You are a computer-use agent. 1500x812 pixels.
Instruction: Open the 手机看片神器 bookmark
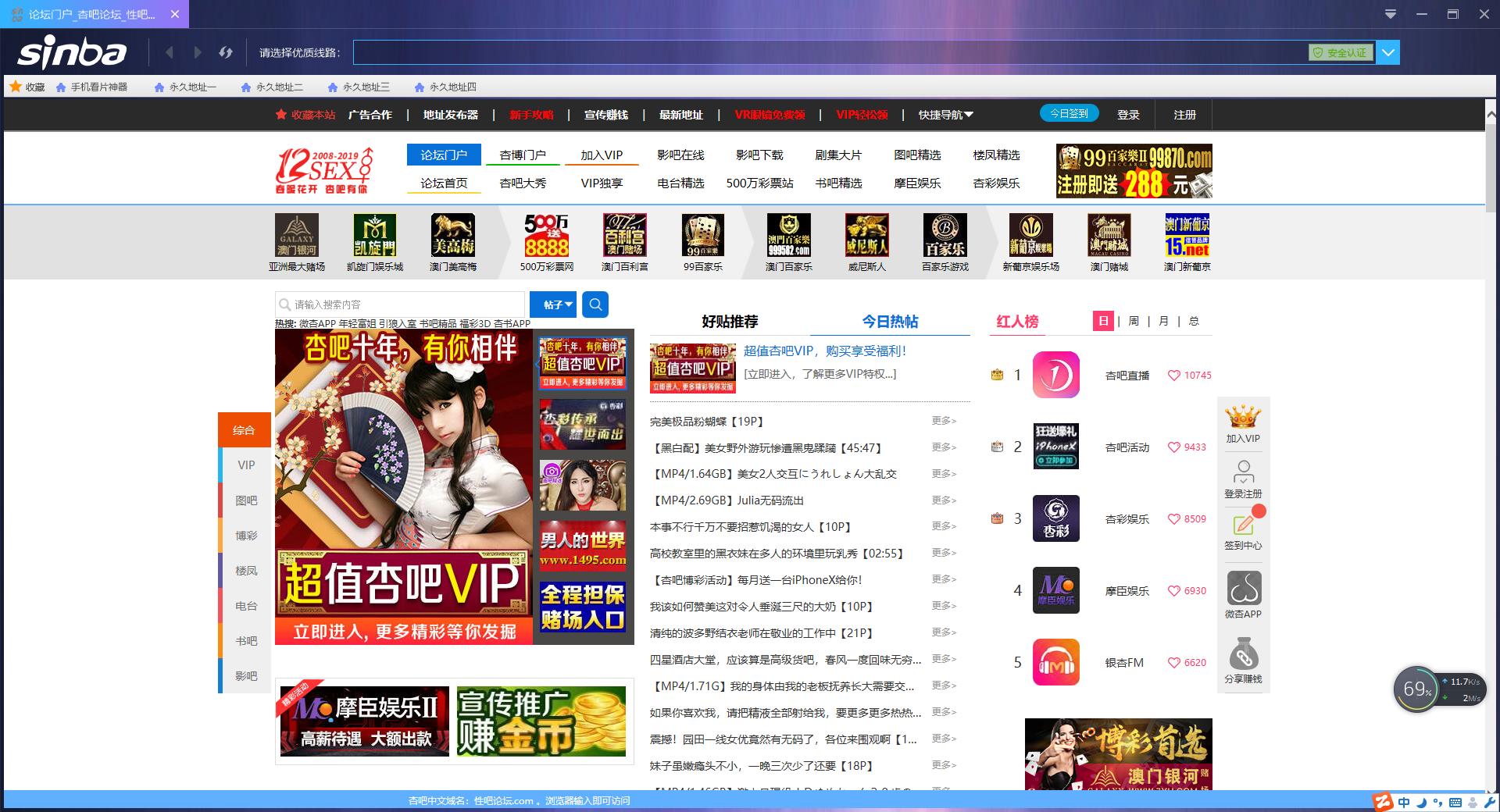point(92,87)
